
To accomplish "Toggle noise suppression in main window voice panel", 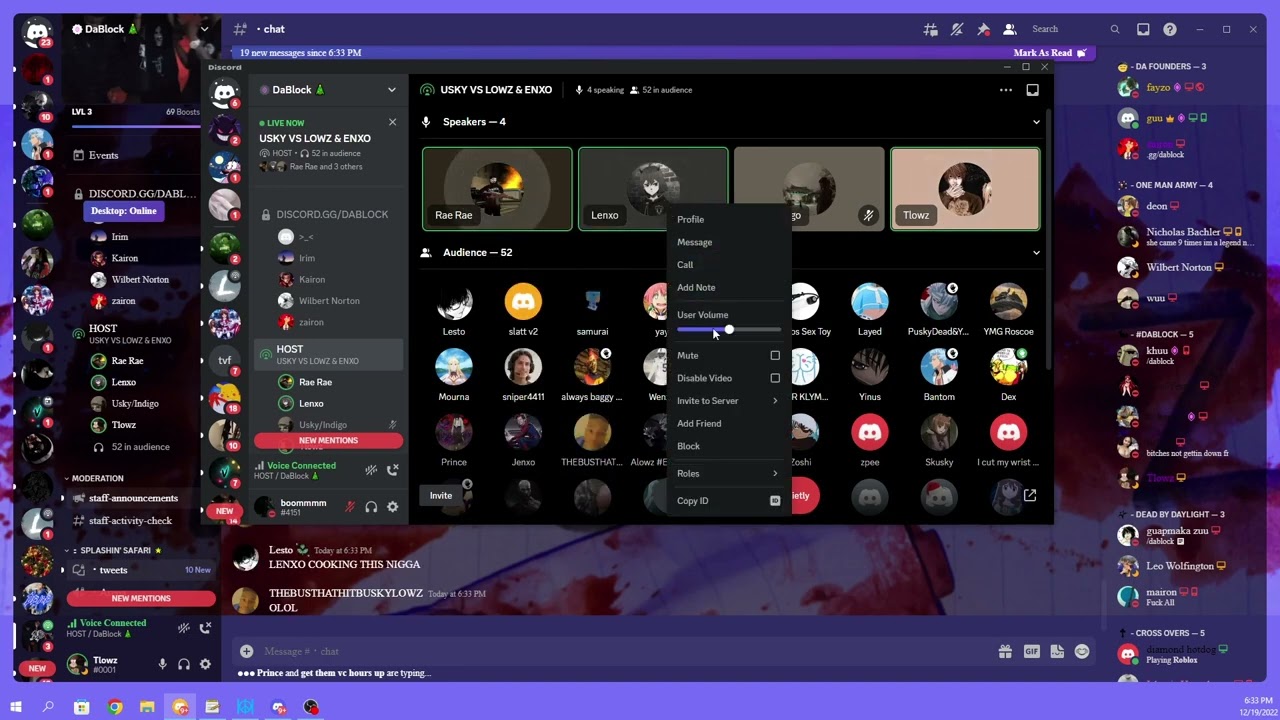I will (183, 628).
